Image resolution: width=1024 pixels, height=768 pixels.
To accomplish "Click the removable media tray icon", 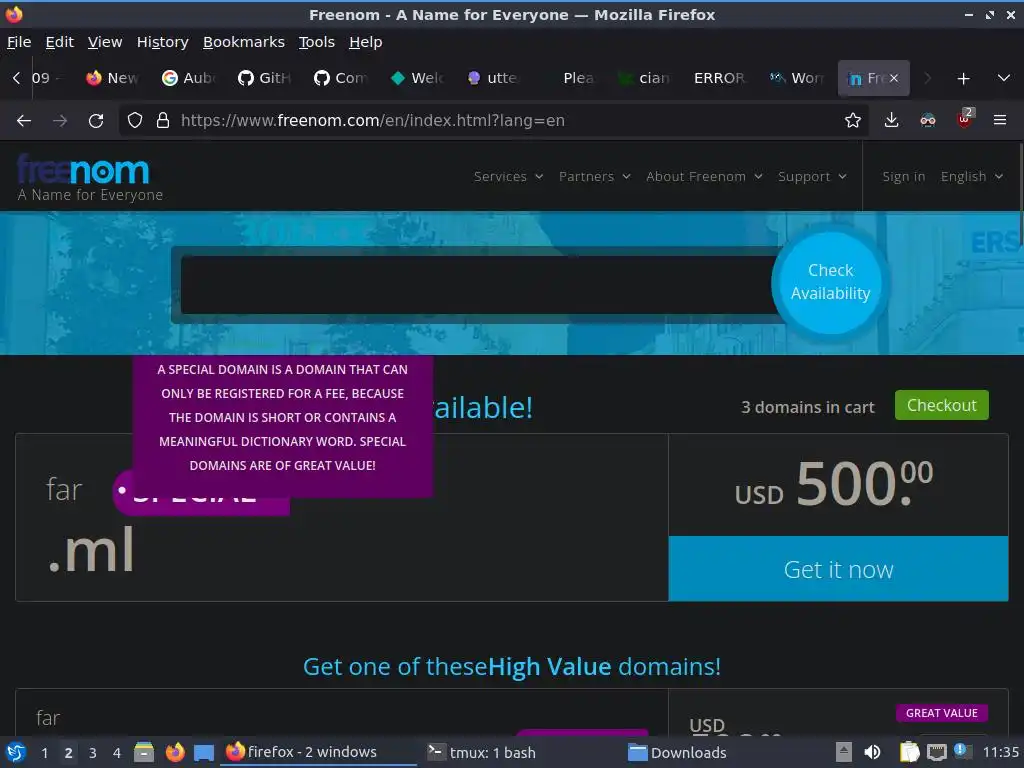I will tap(843, 752).
